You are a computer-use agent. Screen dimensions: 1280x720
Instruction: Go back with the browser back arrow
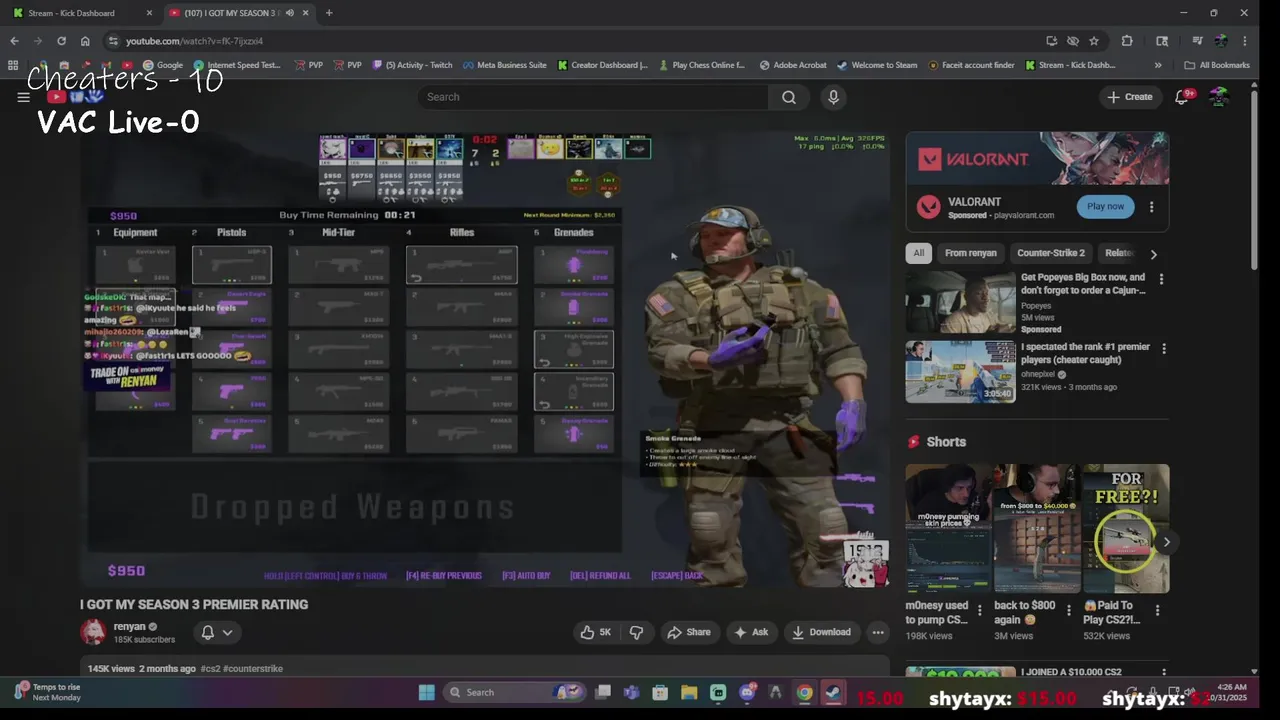14,41
